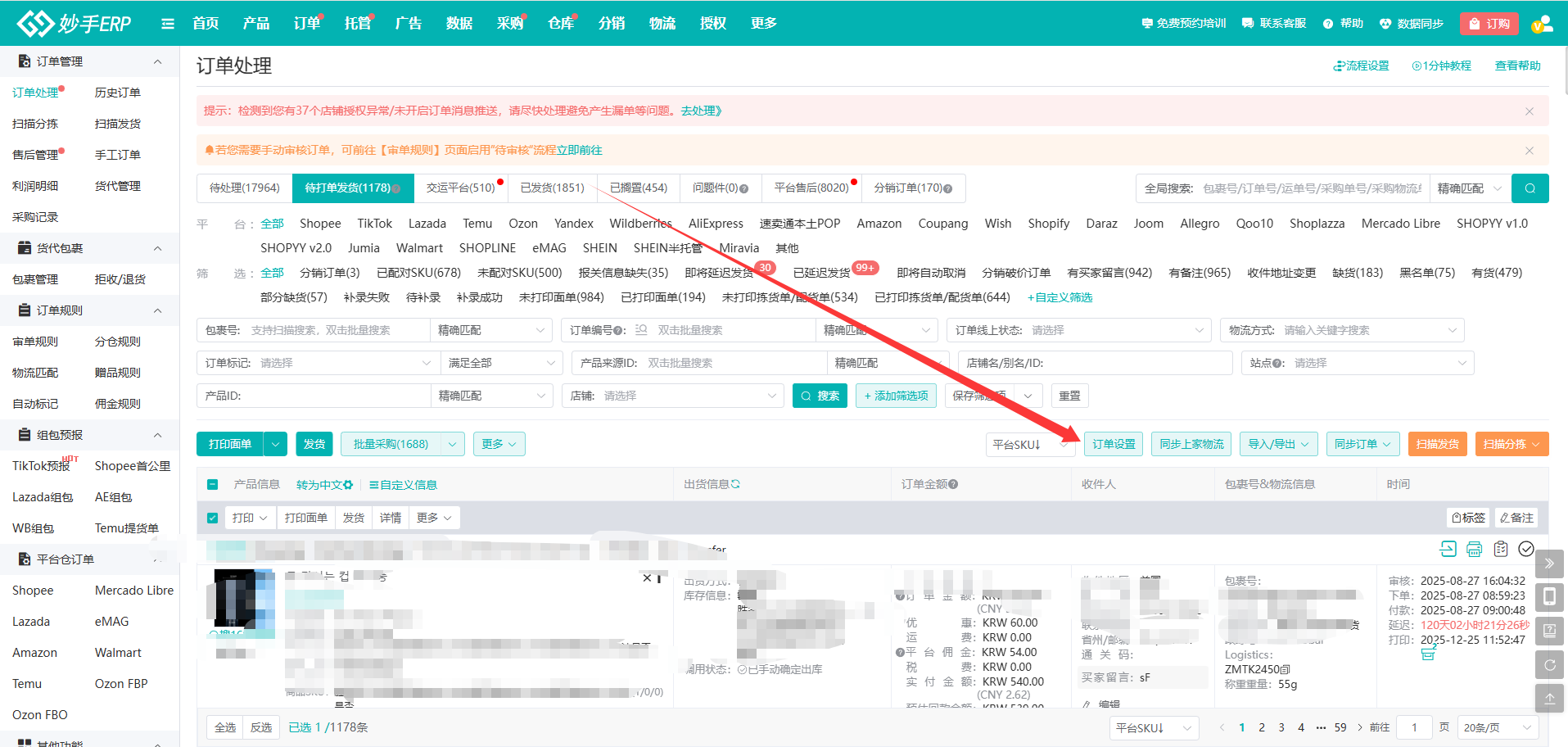
Task: Click the help icon beside 订单金额 column header
Action: point(953,484)
